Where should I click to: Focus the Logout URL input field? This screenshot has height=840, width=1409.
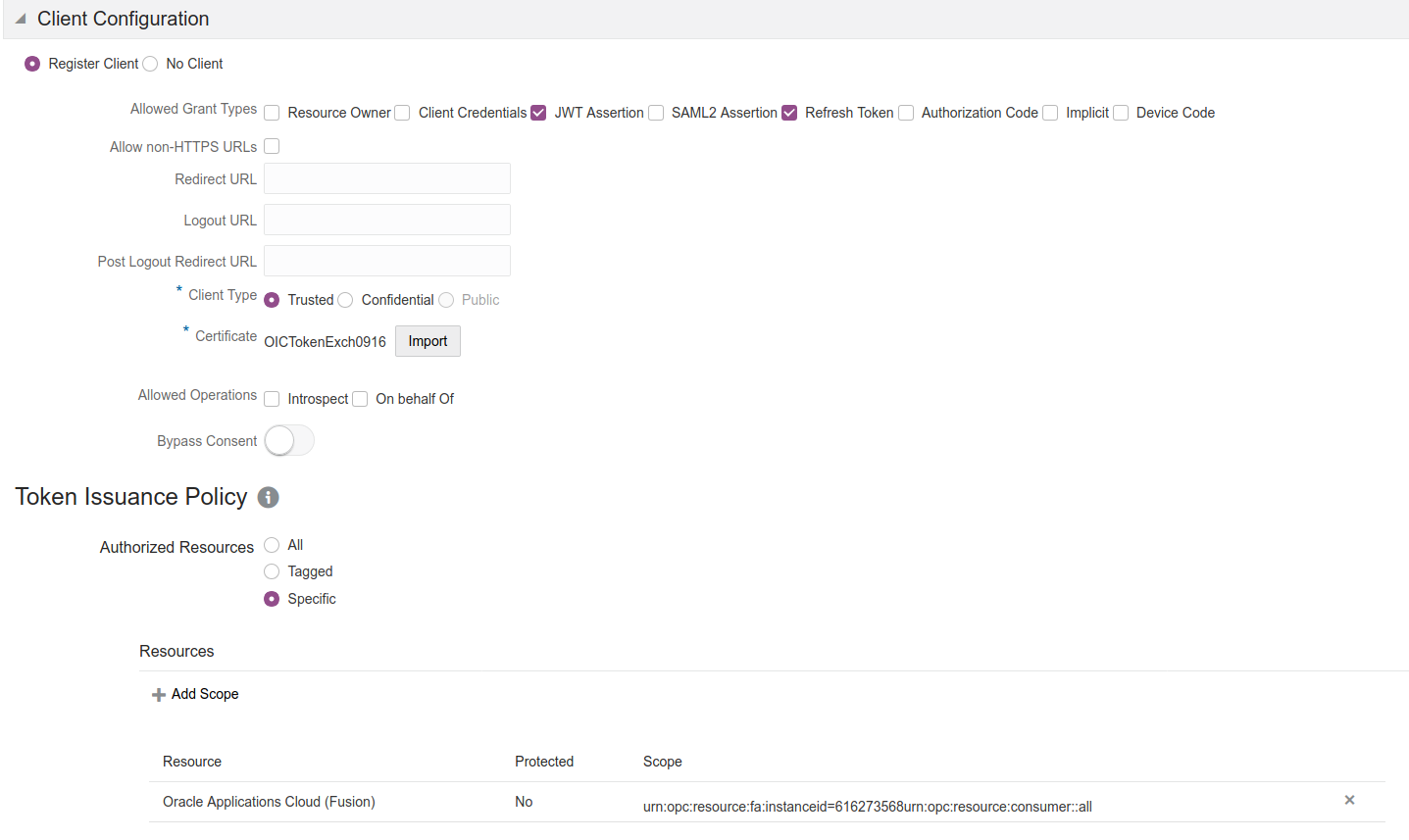pos(387,220)
